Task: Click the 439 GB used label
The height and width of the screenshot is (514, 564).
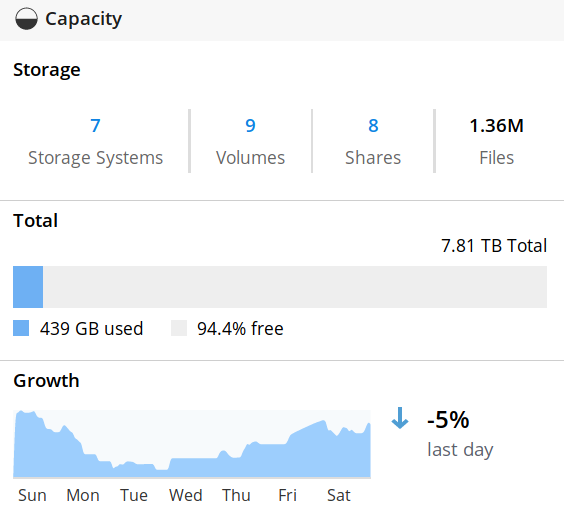Action: click(91, 328)
